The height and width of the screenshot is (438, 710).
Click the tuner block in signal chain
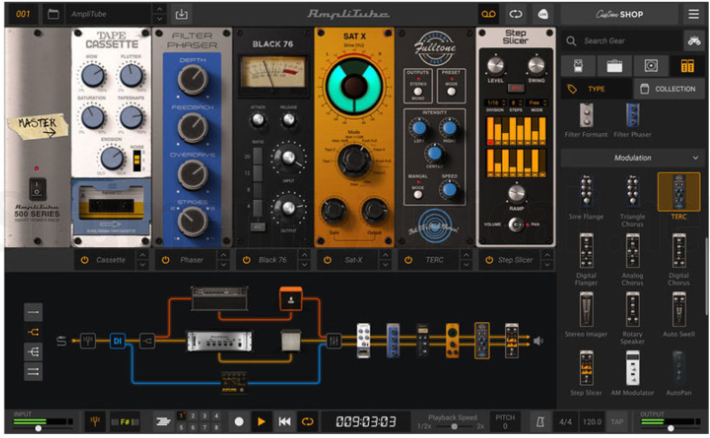point(88,341)
